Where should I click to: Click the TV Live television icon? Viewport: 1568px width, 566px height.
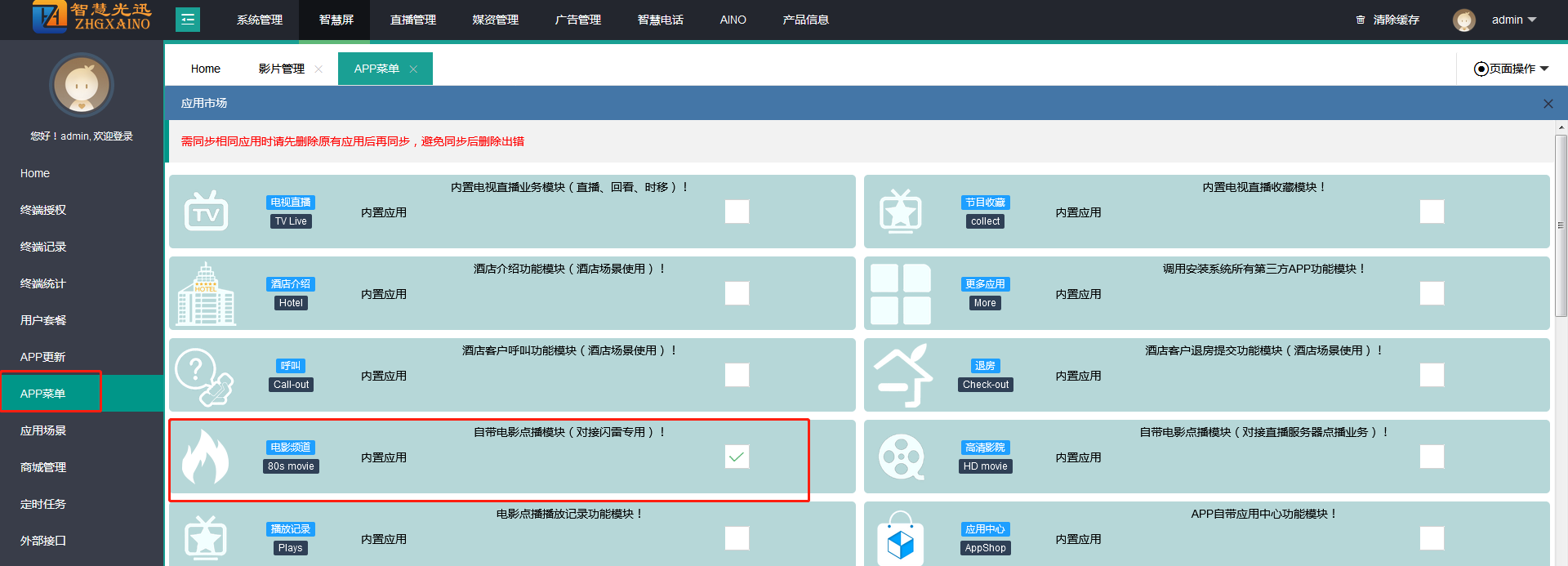pyautogui.click(x=206, y=212)
